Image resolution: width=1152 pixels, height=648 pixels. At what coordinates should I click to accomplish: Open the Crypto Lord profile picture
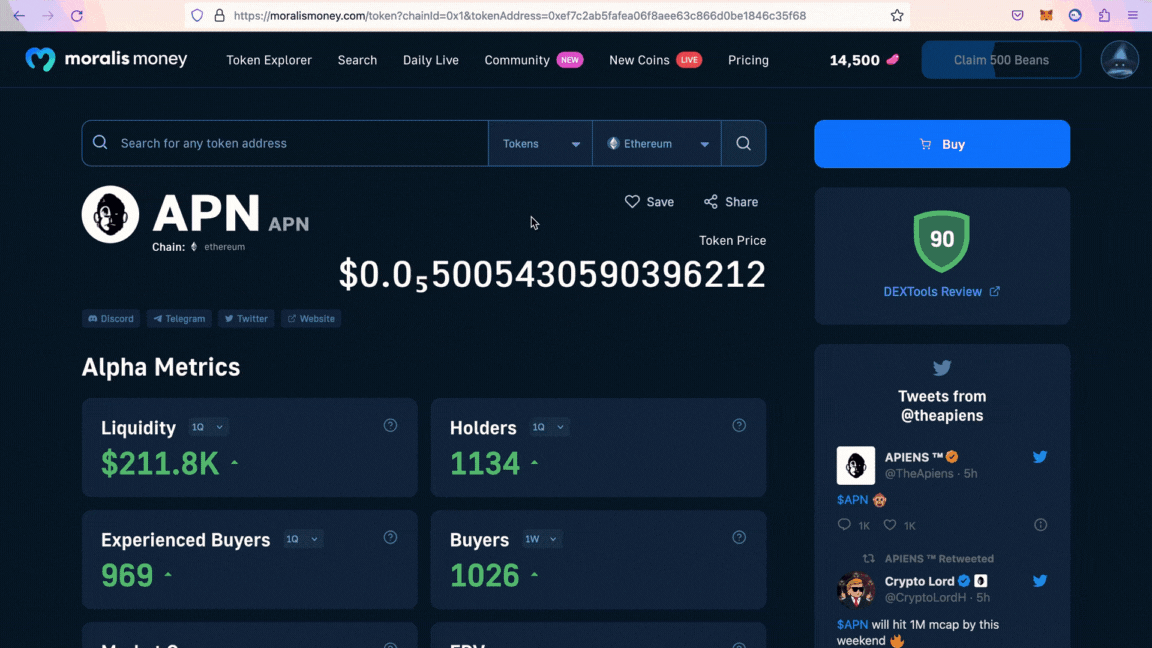click(856, 589)
